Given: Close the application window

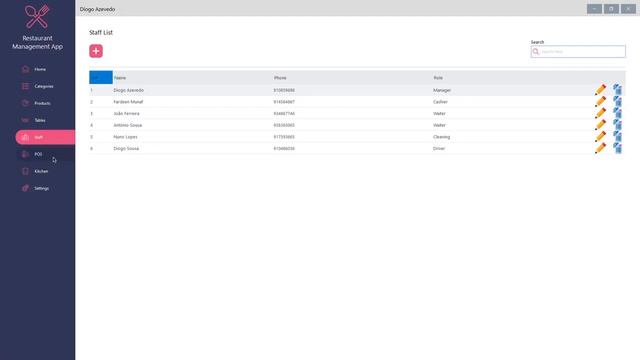Looking at the screenshot, I should point(628,9).
